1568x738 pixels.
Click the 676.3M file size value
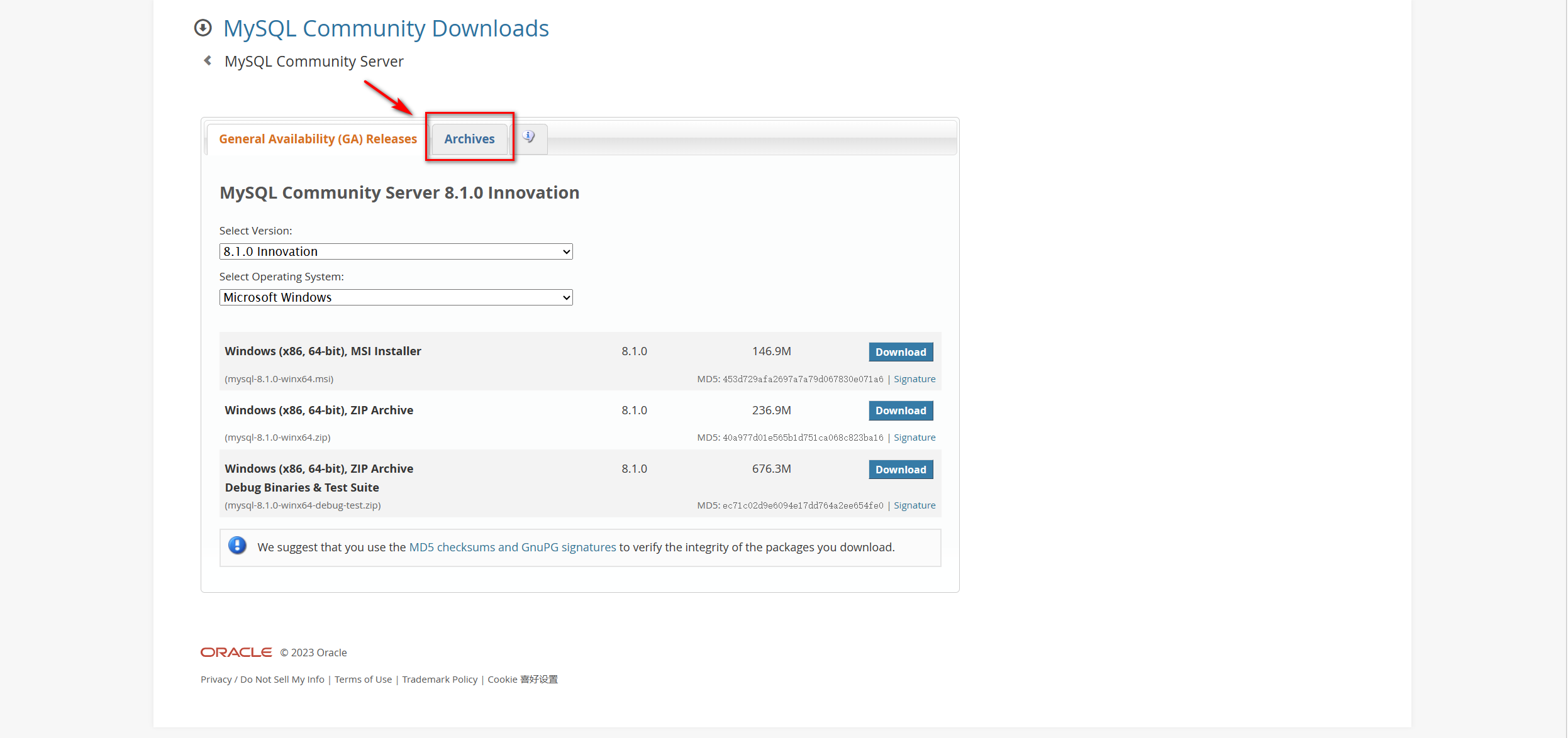click(x=772, y=469)
